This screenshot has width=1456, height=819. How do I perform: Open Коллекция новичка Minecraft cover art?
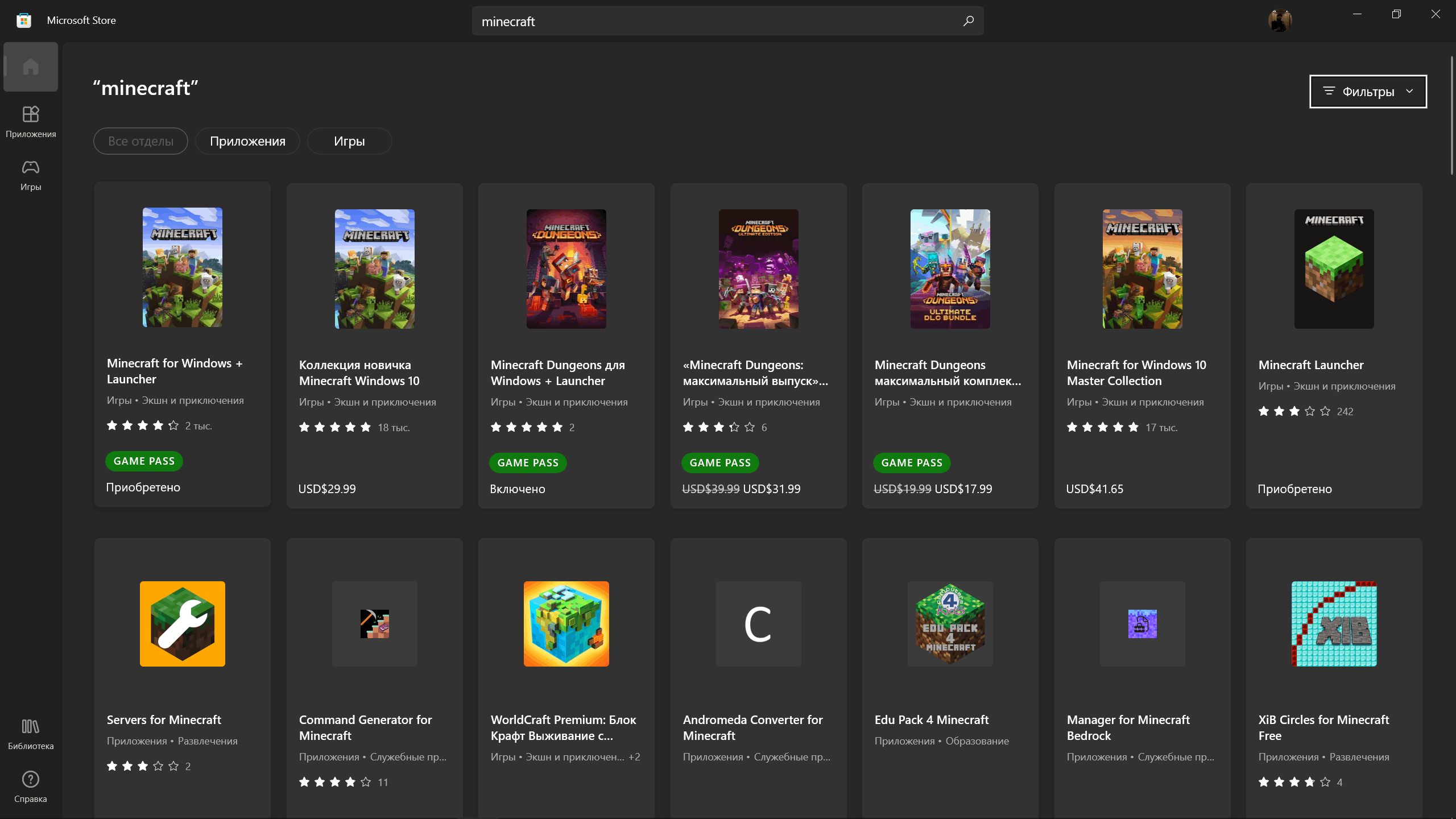pos(375,269)
